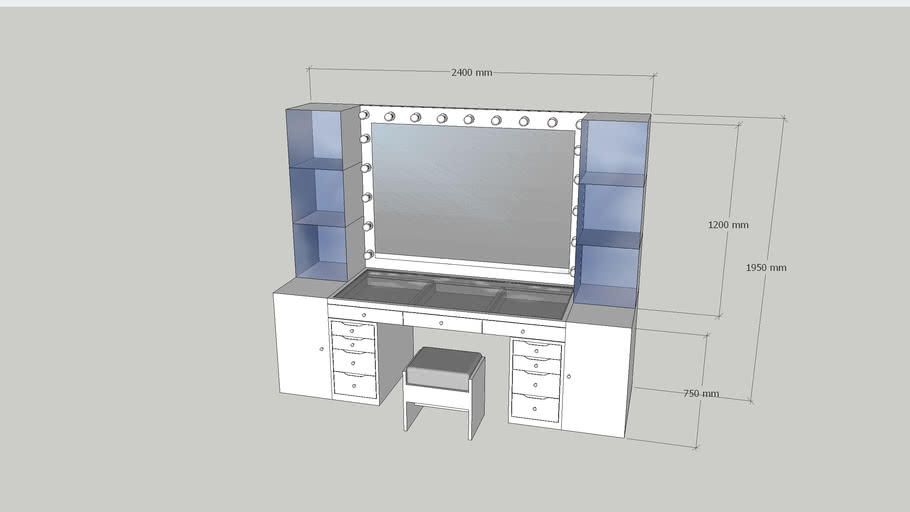Select the 1200 mm height dimension label
Screen dimensions: 910x512
[x=727, y=225]
